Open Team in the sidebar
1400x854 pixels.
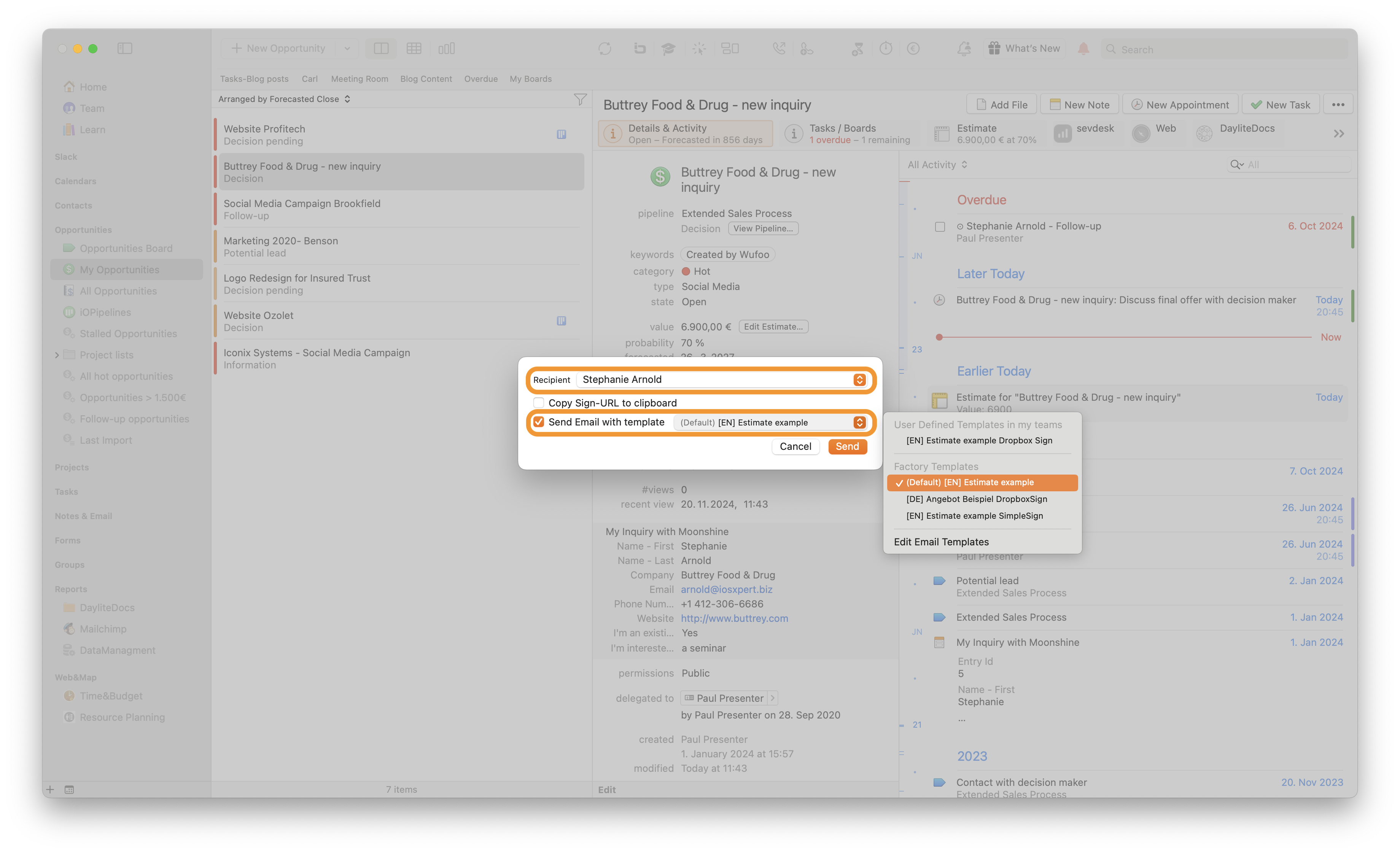[x=92, y=108]
